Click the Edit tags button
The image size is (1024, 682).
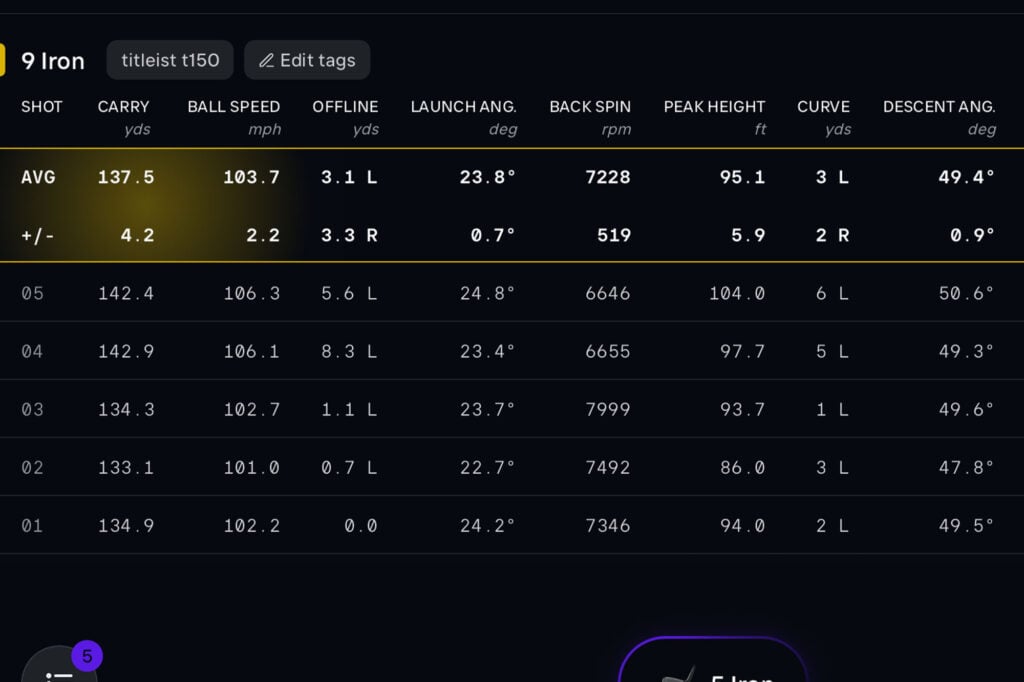coord(307,60)
